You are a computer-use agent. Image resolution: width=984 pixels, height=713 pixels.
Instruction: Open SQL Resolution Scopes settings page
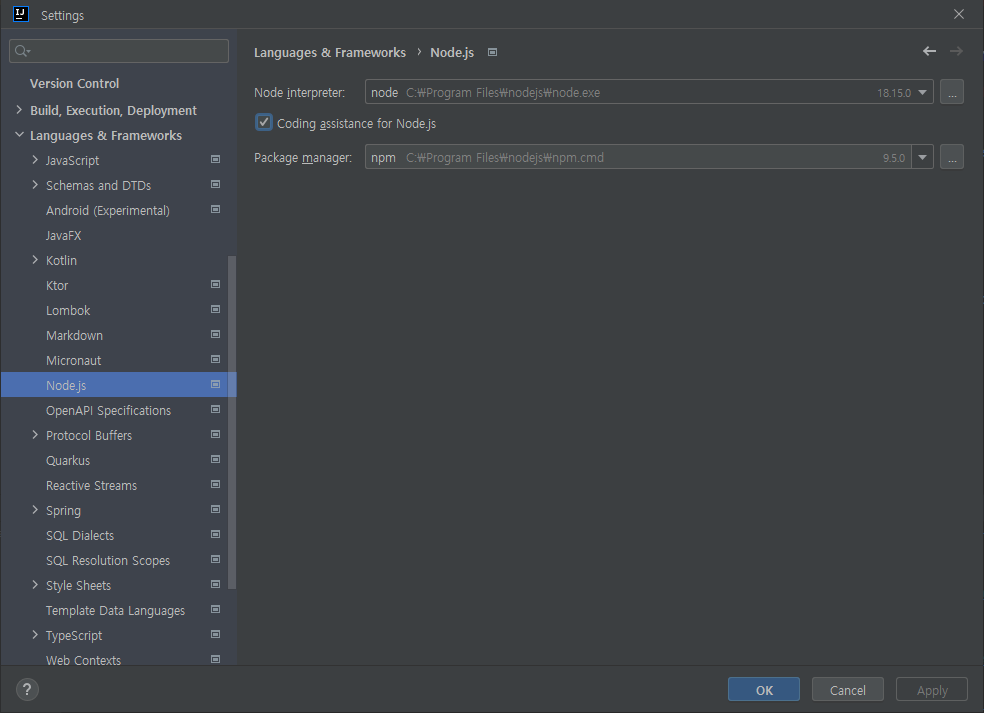pyautogui.click(x=107, y=560)
